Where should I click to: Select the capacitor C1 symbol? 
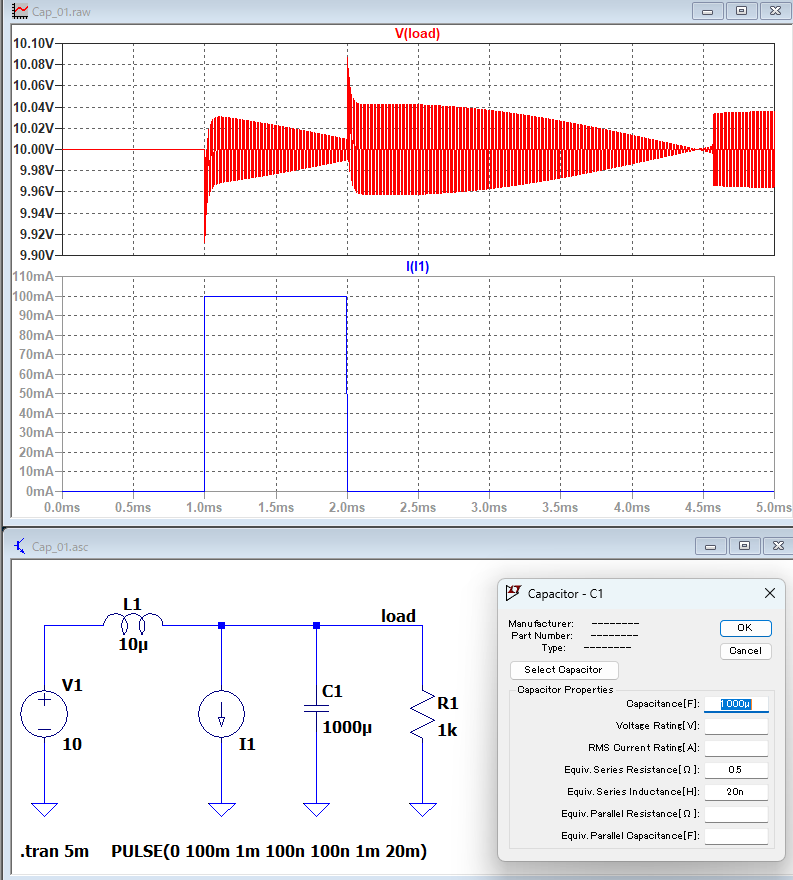(x=316, y=708)
